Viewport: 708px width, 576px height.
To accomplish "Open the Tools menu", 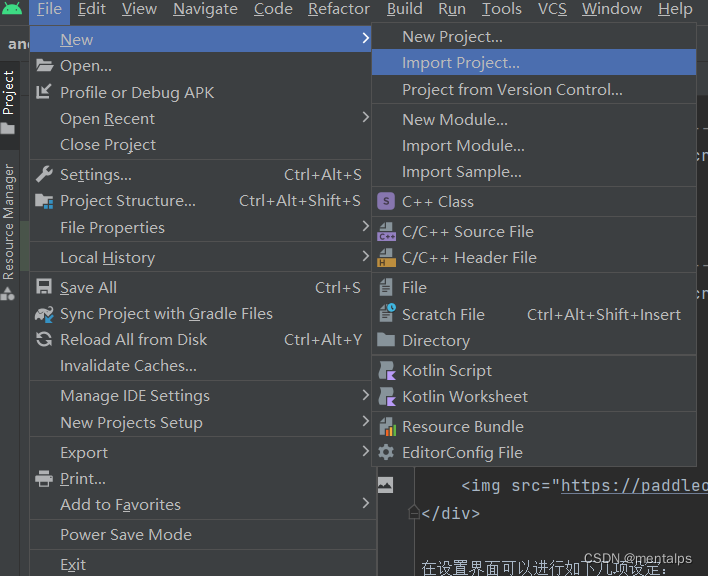I will point(502,9).
